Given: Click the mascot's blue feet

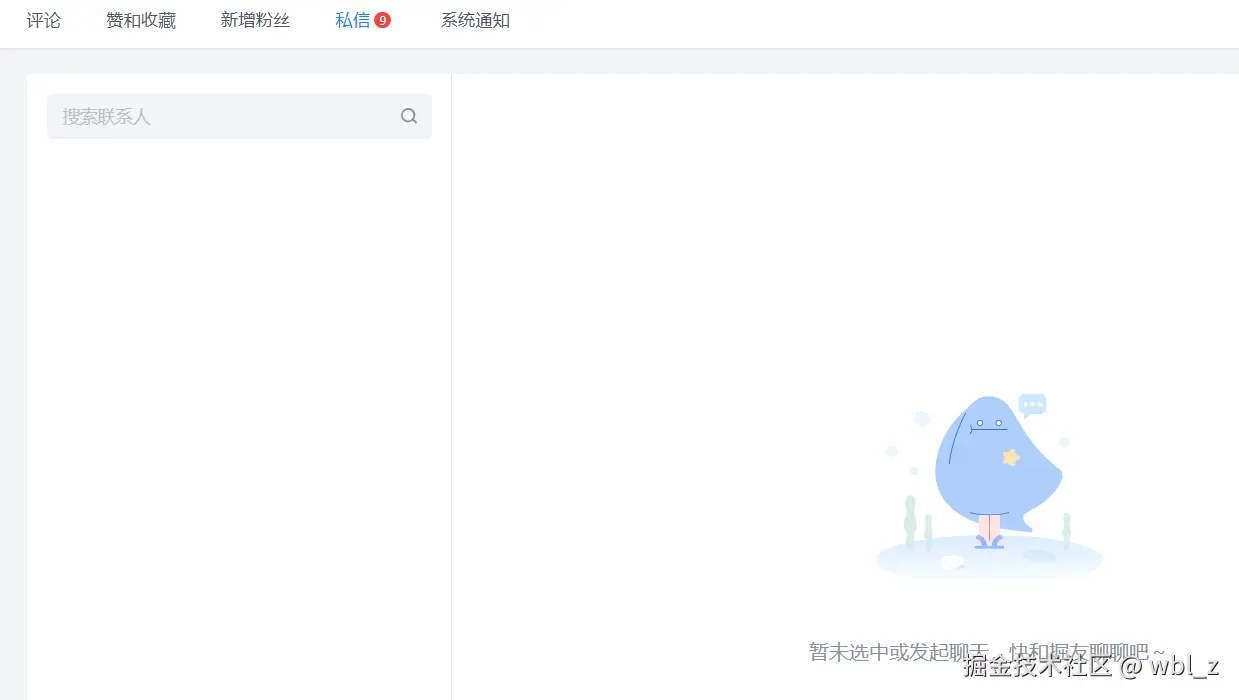Looking at the screenshot, I should coord(988,543).
